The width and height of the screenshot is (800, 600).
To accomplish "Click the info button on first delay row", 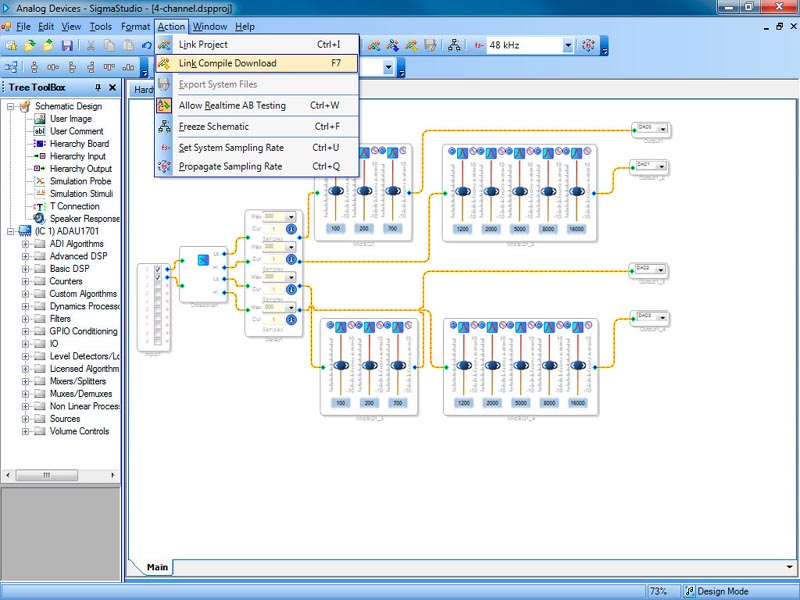I will pyautogui.click(x=291, y=230).
